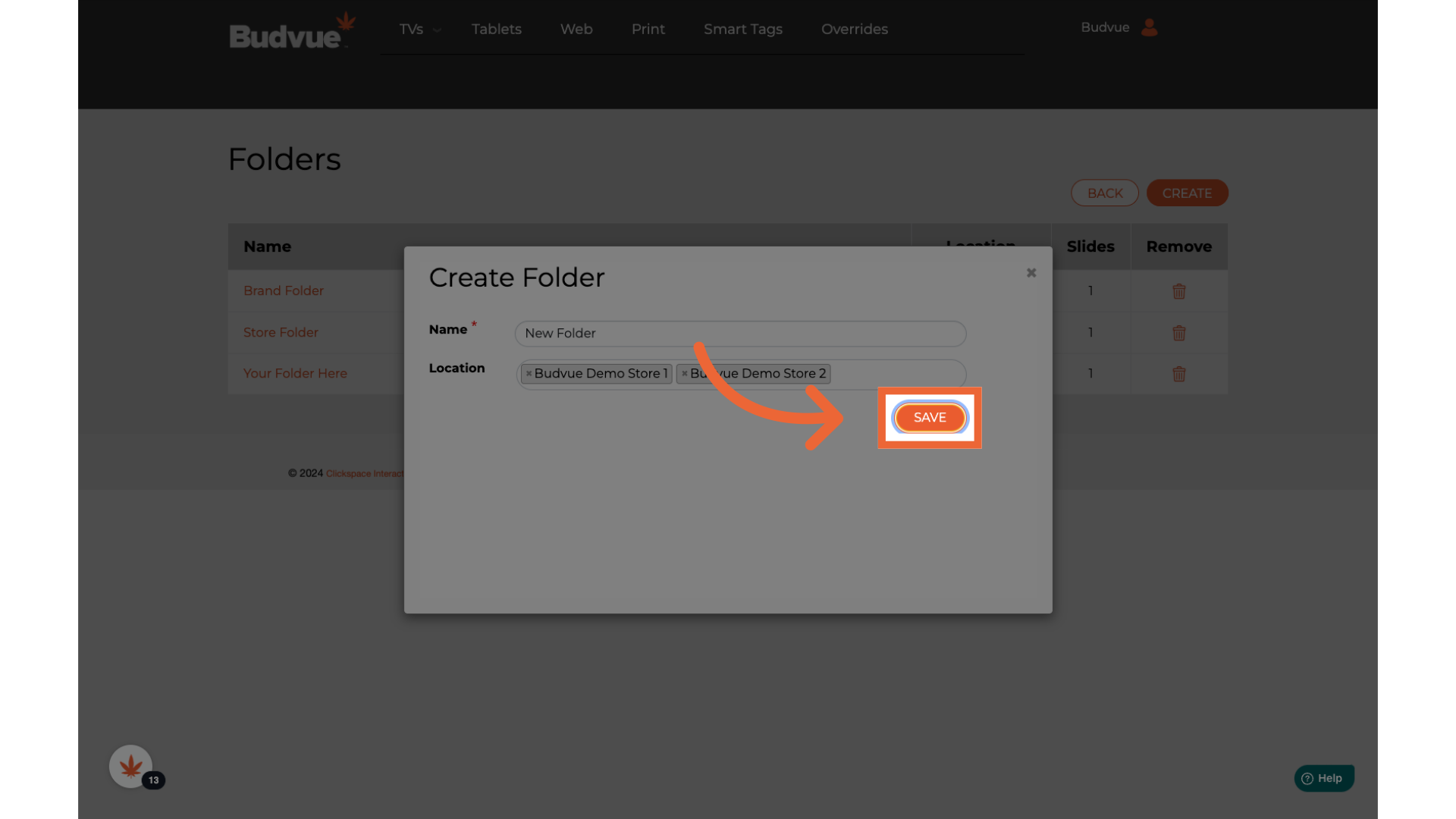Open the user profile icon
The image size is (1456, 819).
tap(1149, 28)
